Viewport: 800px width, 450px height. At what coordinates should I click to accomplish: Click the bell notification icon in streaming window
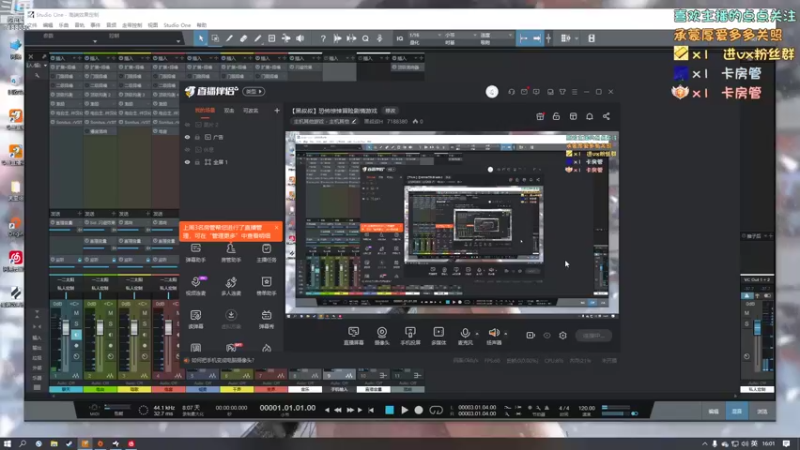[589, 116]
